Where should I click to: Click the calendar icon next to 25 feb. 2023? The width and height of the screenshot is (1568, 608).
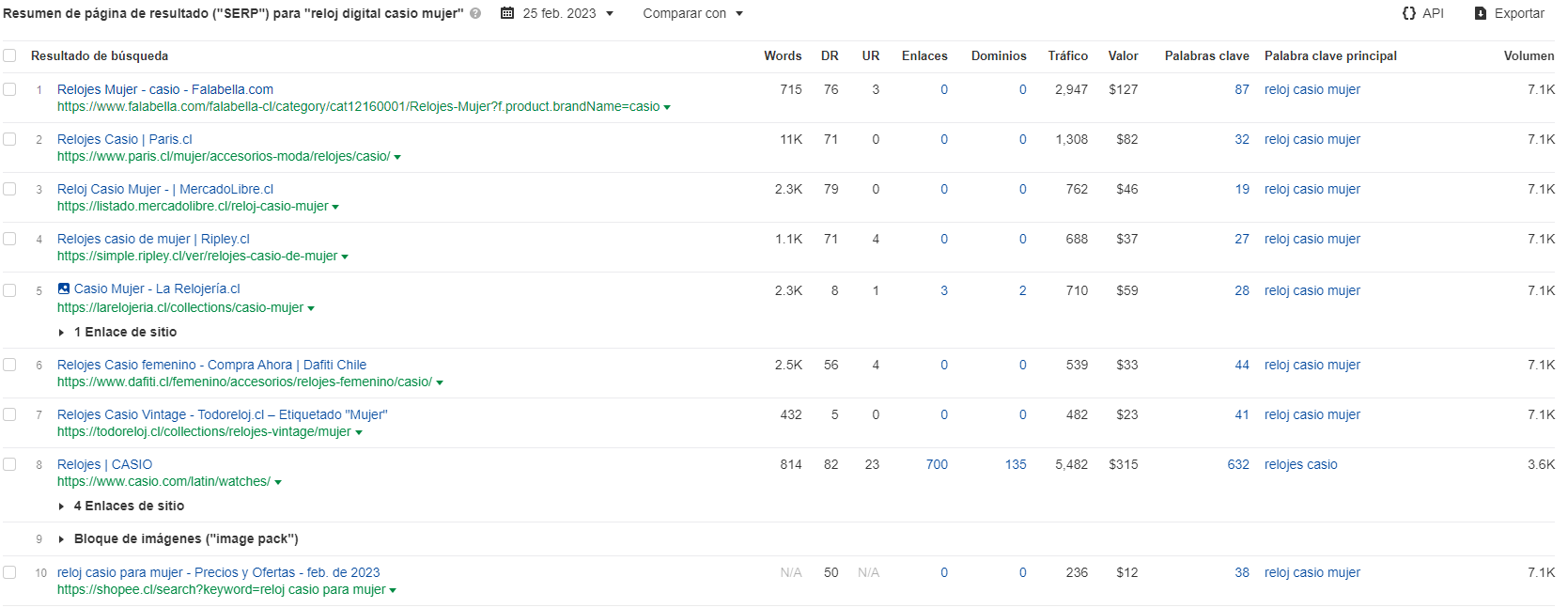[507, 13]
